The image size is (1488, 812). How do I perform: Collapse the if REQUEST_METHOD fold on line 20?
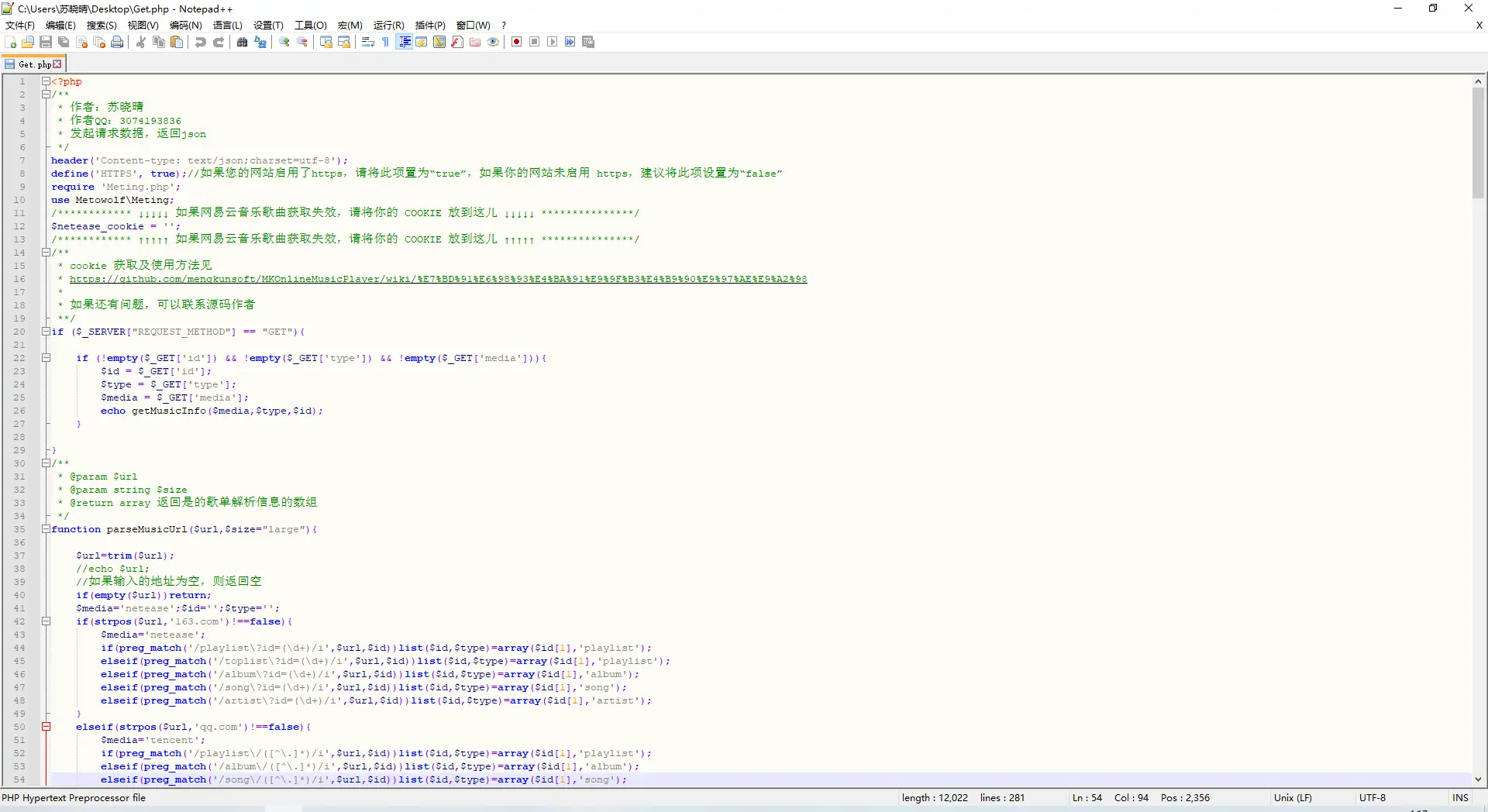(x=46, y=332)
